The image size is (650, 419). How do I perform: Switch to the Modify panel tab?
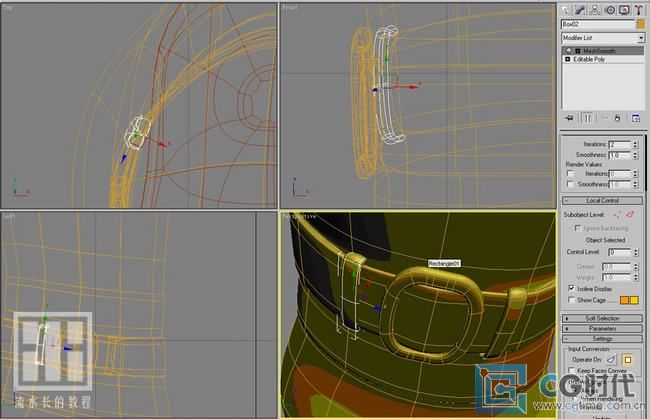pos(580,8)
